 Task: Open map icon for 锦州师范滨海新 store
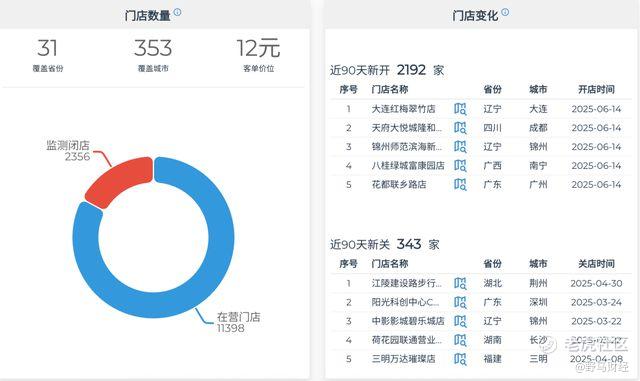[x=460, y=147]
